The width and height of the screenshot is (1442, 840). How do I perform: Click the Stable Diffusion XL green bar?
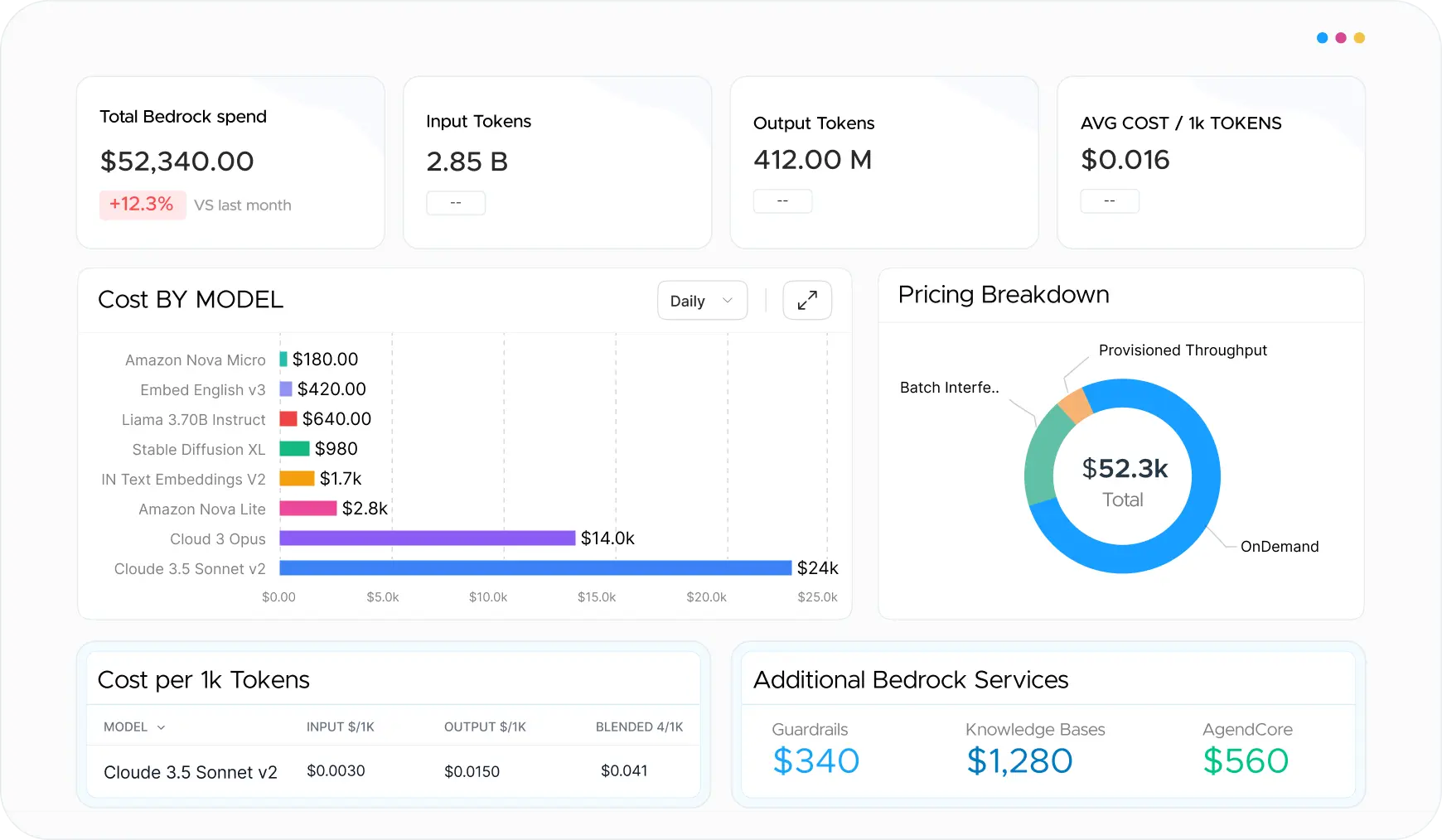click(294, 449)
